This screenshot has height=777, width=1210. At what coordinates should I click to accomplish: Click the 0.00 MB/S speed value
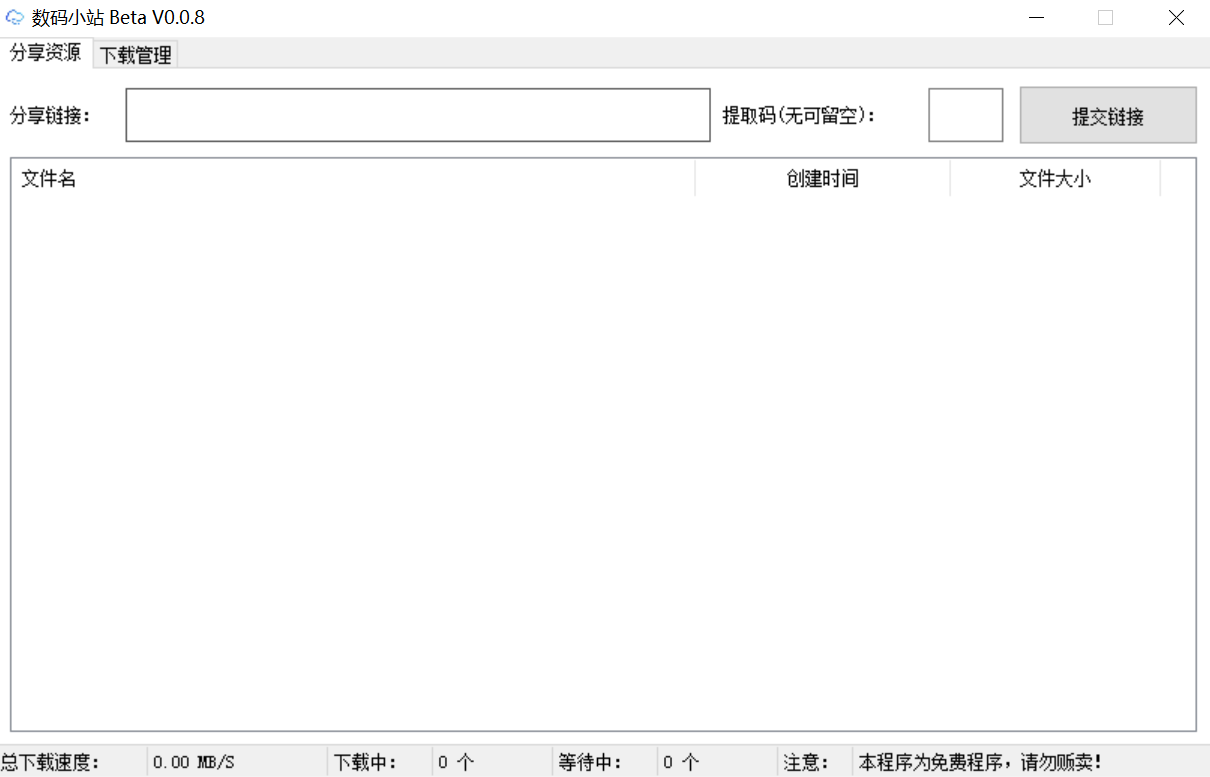click(x=194, y=762)
